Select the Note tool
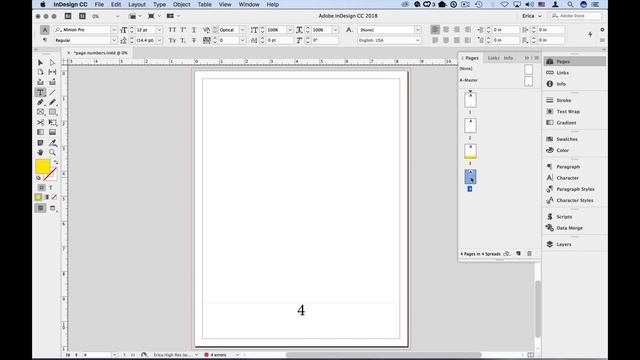640x360 pixels. coord(40,142)
